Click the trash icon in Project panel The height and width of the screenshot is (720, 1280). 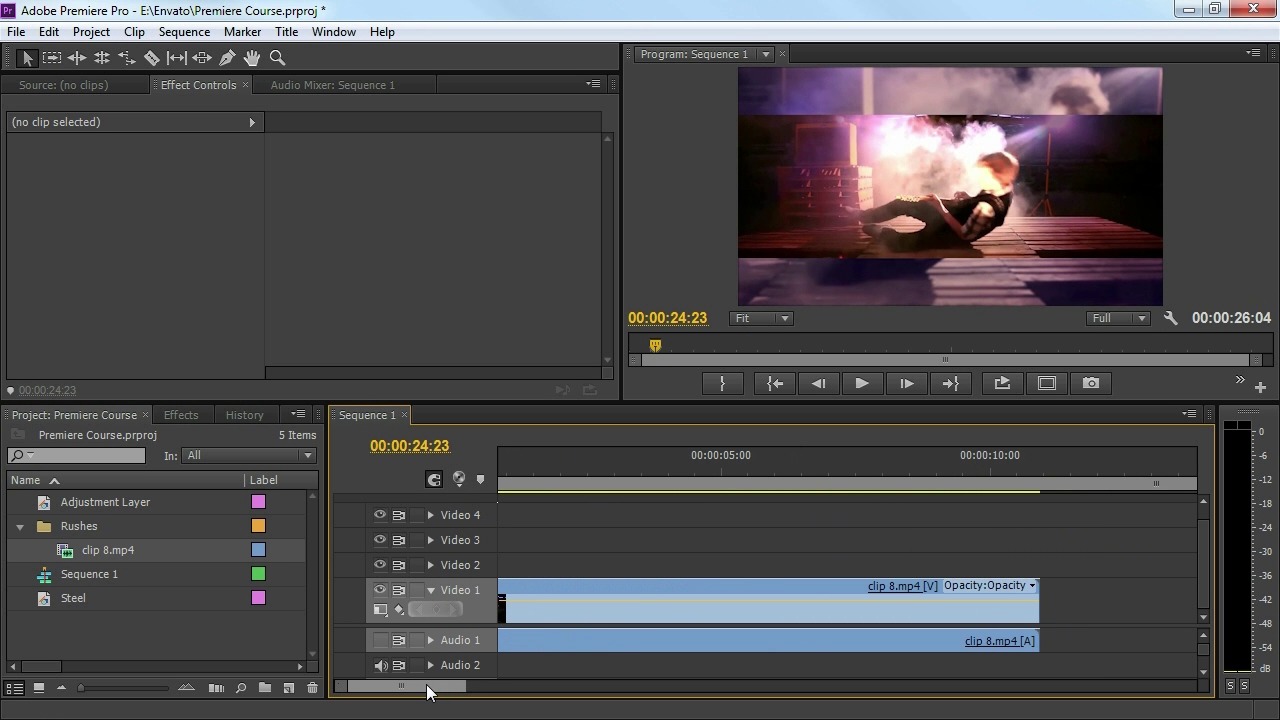pyautogui.click(x=312, y=688)
